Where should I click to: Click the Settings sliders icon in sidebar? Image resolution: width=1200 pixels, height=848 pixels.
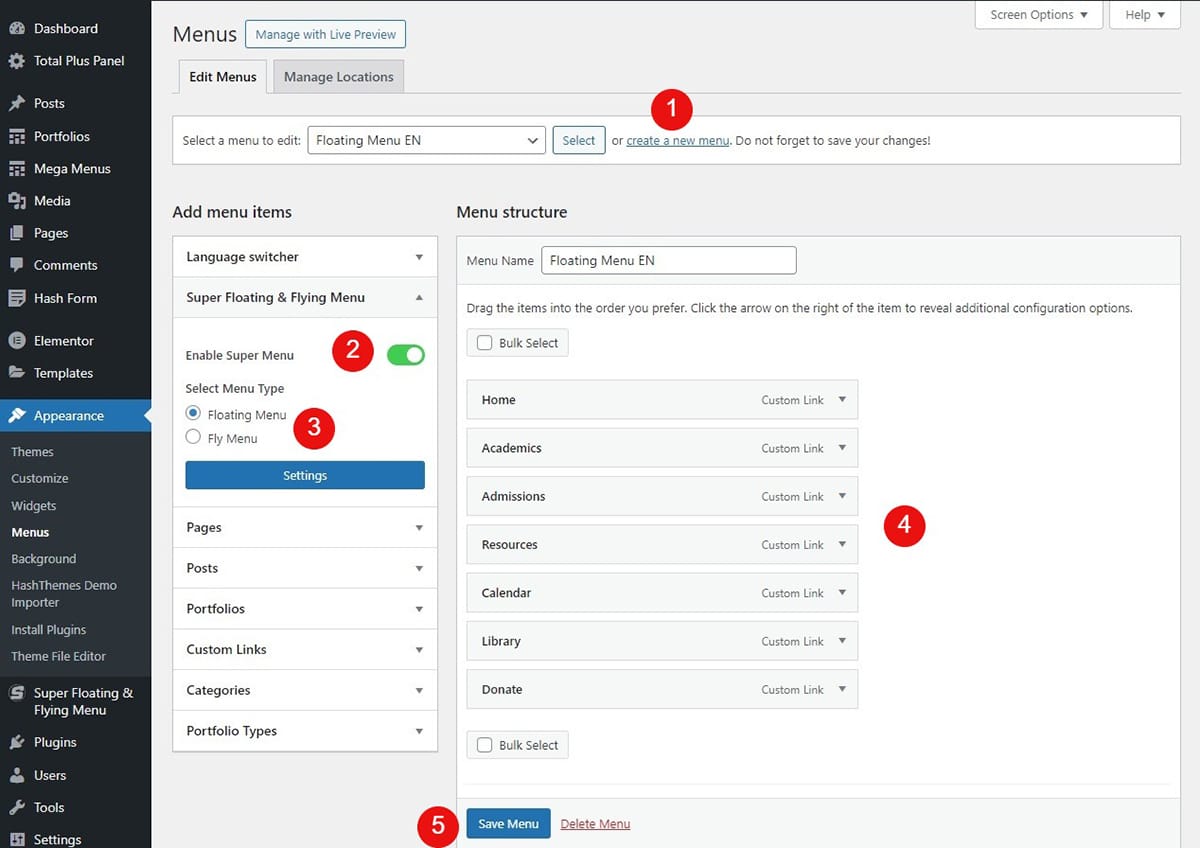17,839
